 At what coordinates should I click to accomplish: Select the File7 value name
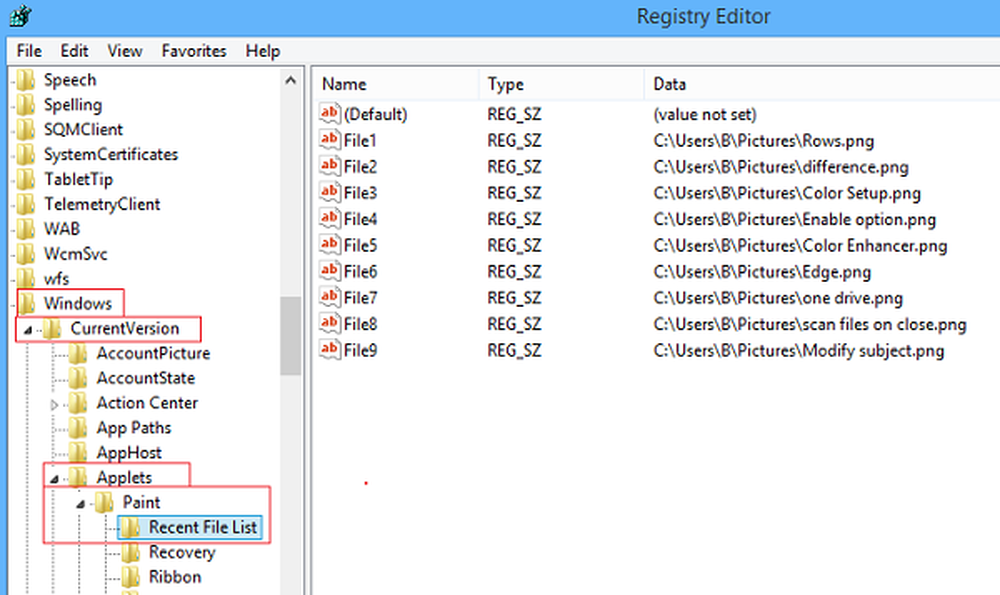coord(360,298)
